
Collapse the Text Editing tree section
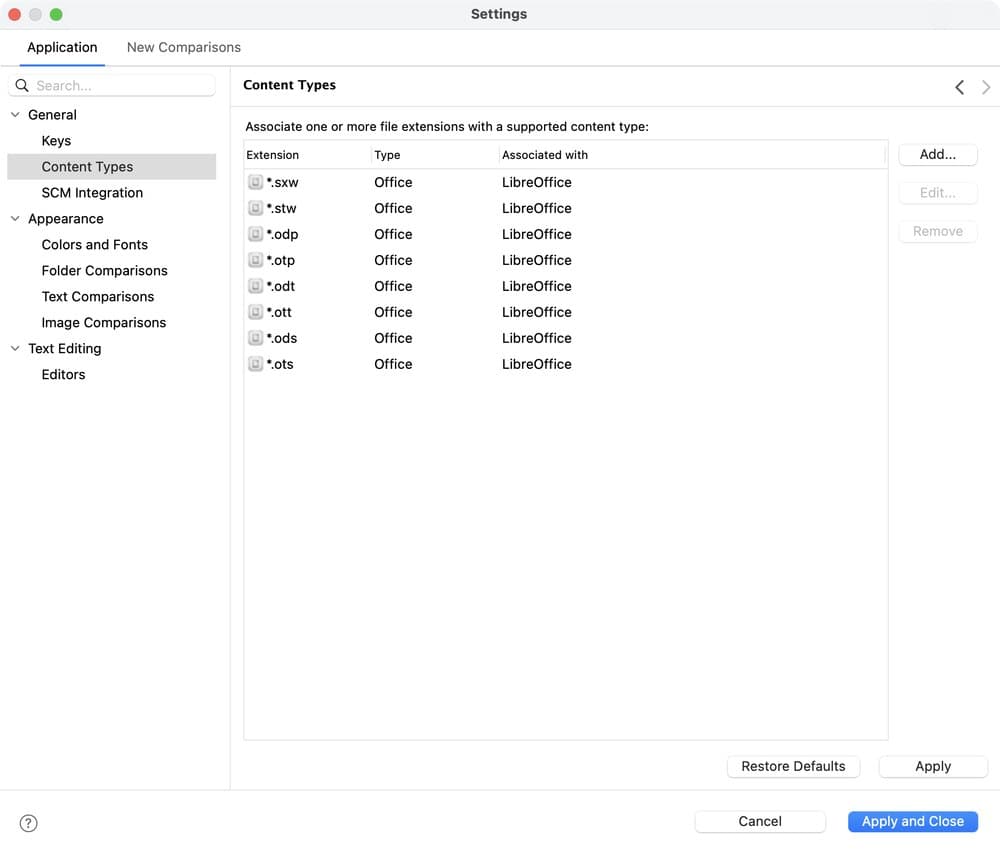(15, 349)
